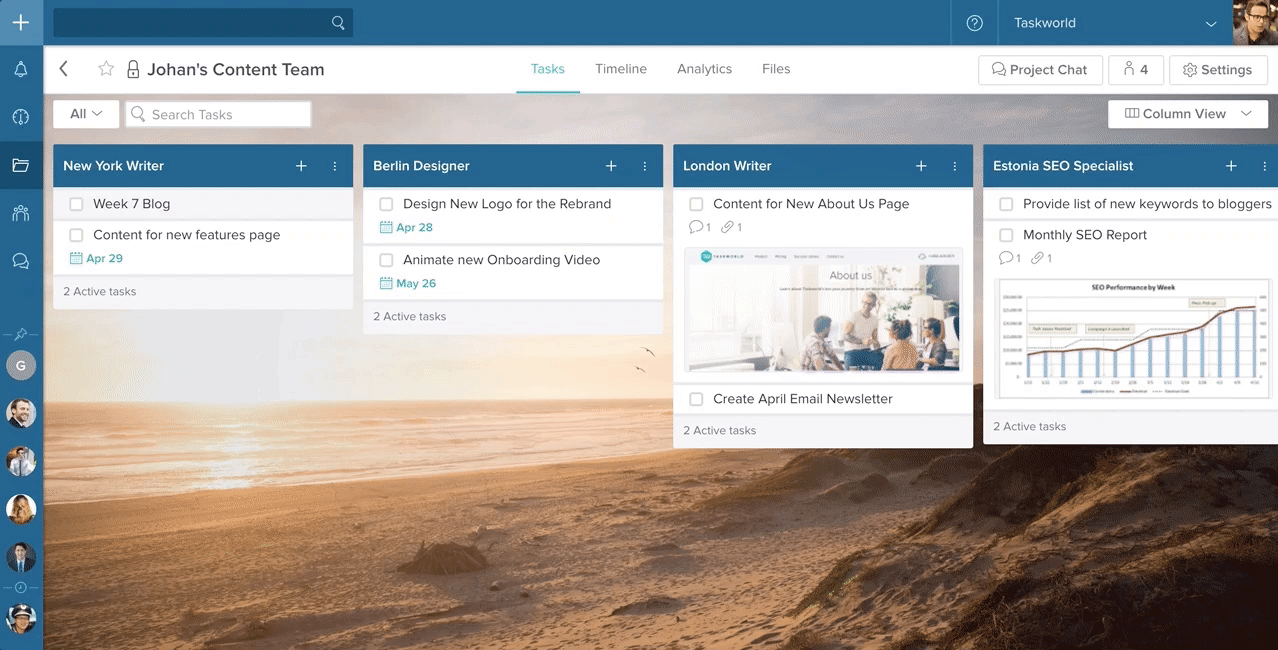Open Berlin Designer list options menu
The height and width of the screenshot is (650, 1278).
pyautogui.click(x=645, y=166)
